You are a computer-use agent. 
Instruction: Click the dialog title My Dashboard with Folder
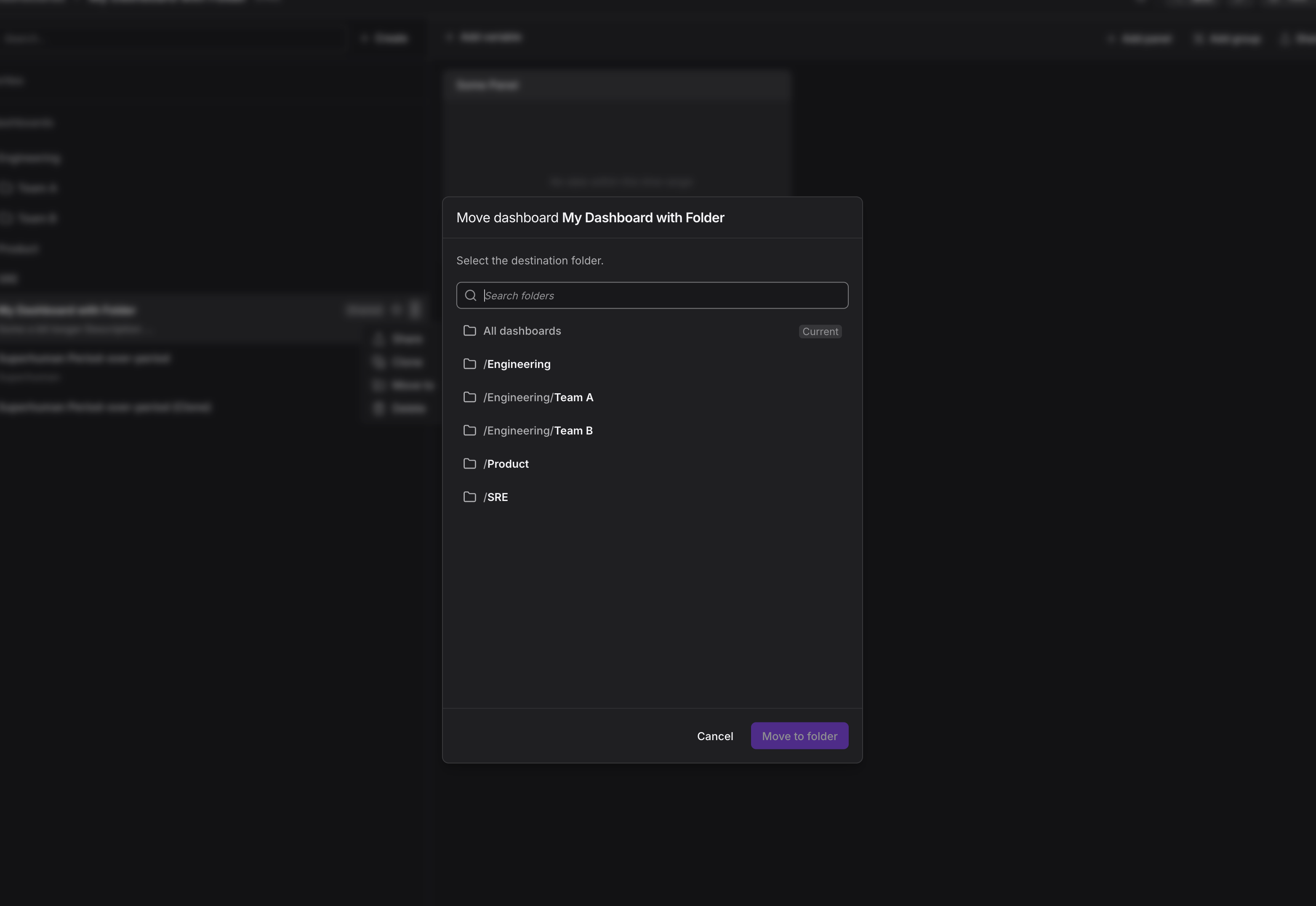pos(642,217)
